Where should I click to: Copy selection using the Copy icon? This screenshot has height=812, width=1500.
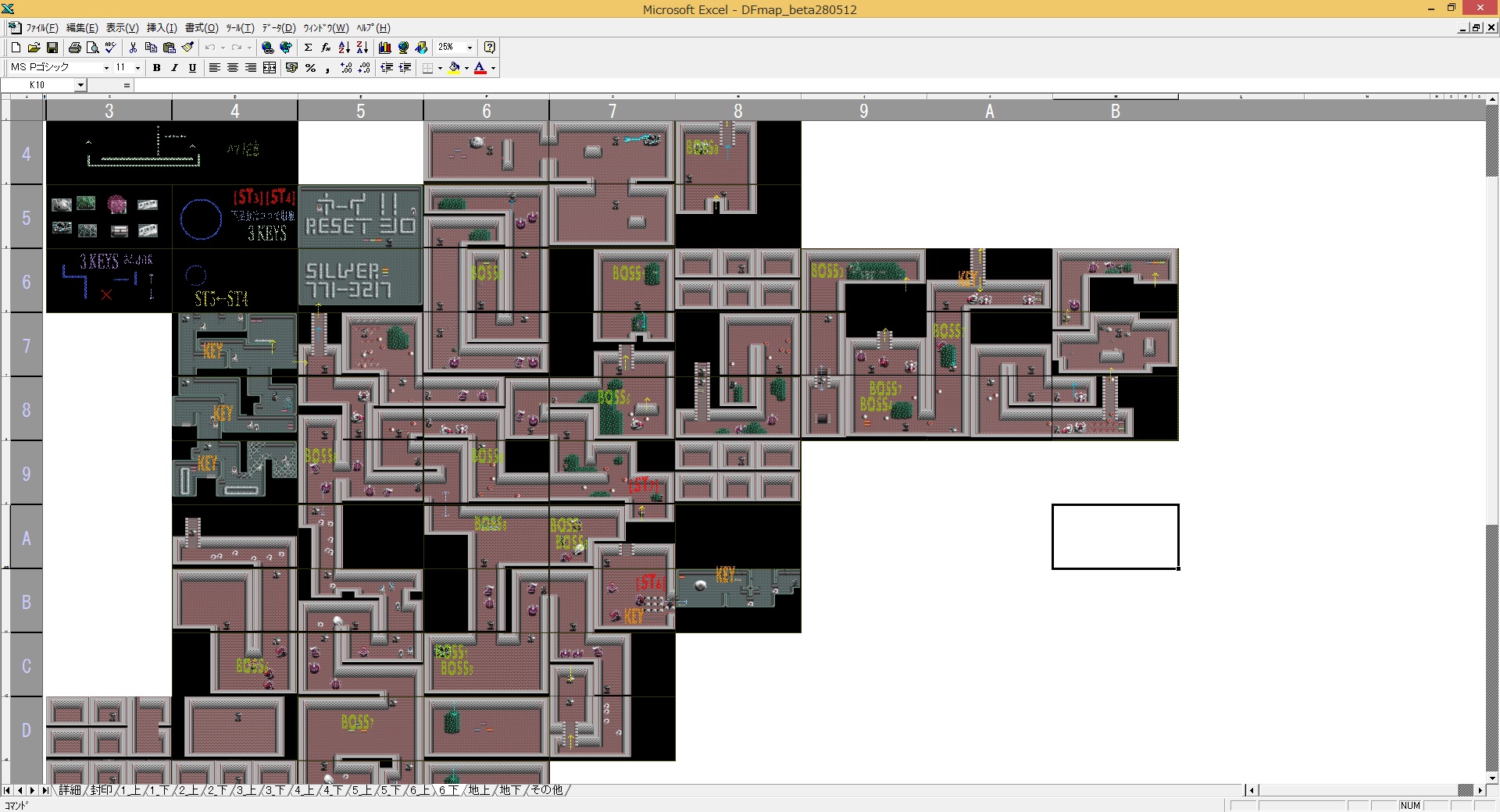point(151,48)
